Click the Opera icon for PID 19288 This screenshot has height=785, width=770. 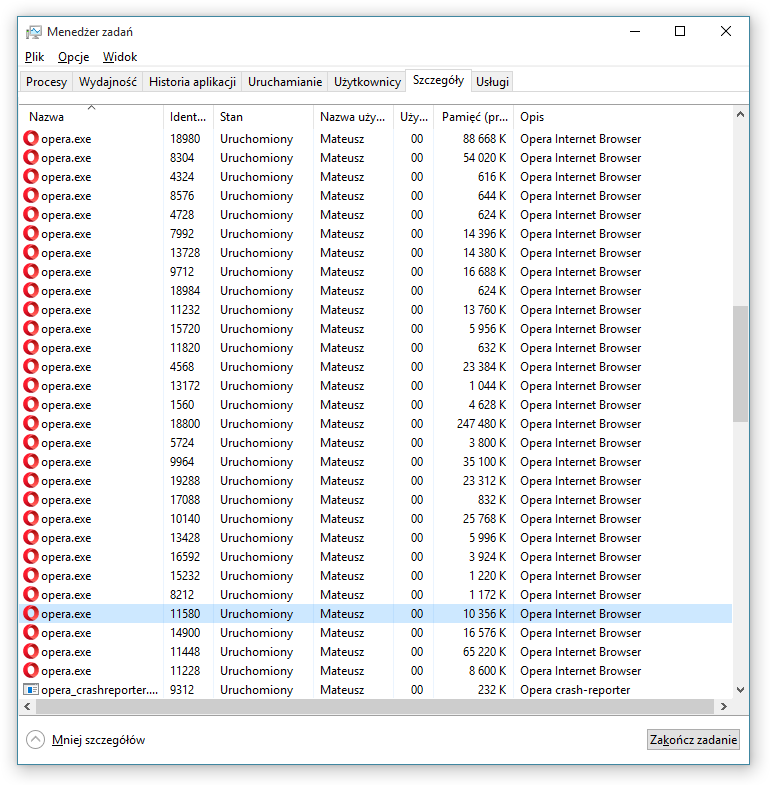pos(31,481)
